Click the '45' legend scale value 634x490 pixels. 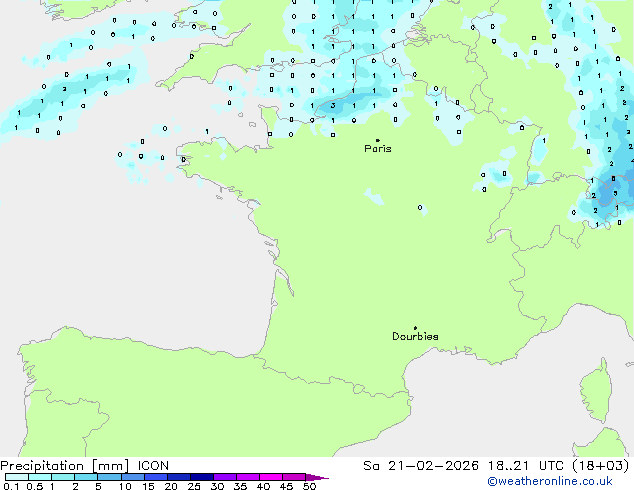286,486
